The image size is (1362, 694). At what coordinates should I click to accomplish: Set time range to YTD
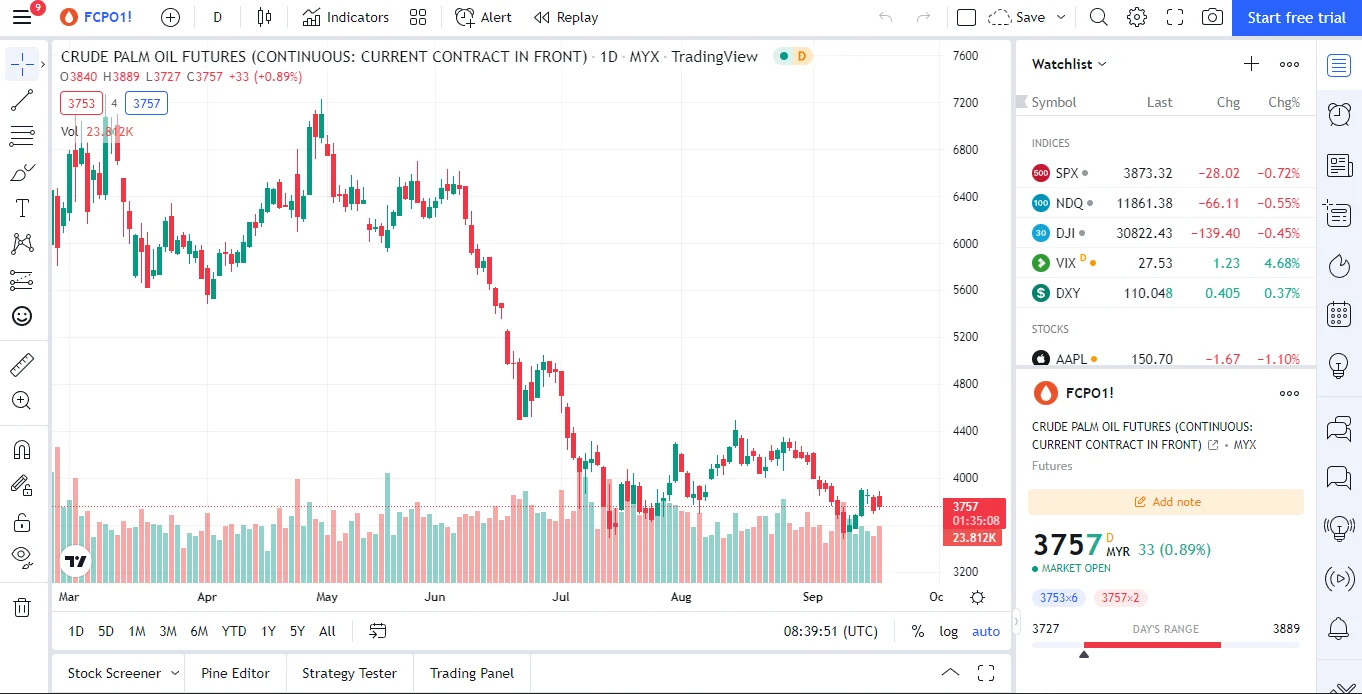pos(234,631)
